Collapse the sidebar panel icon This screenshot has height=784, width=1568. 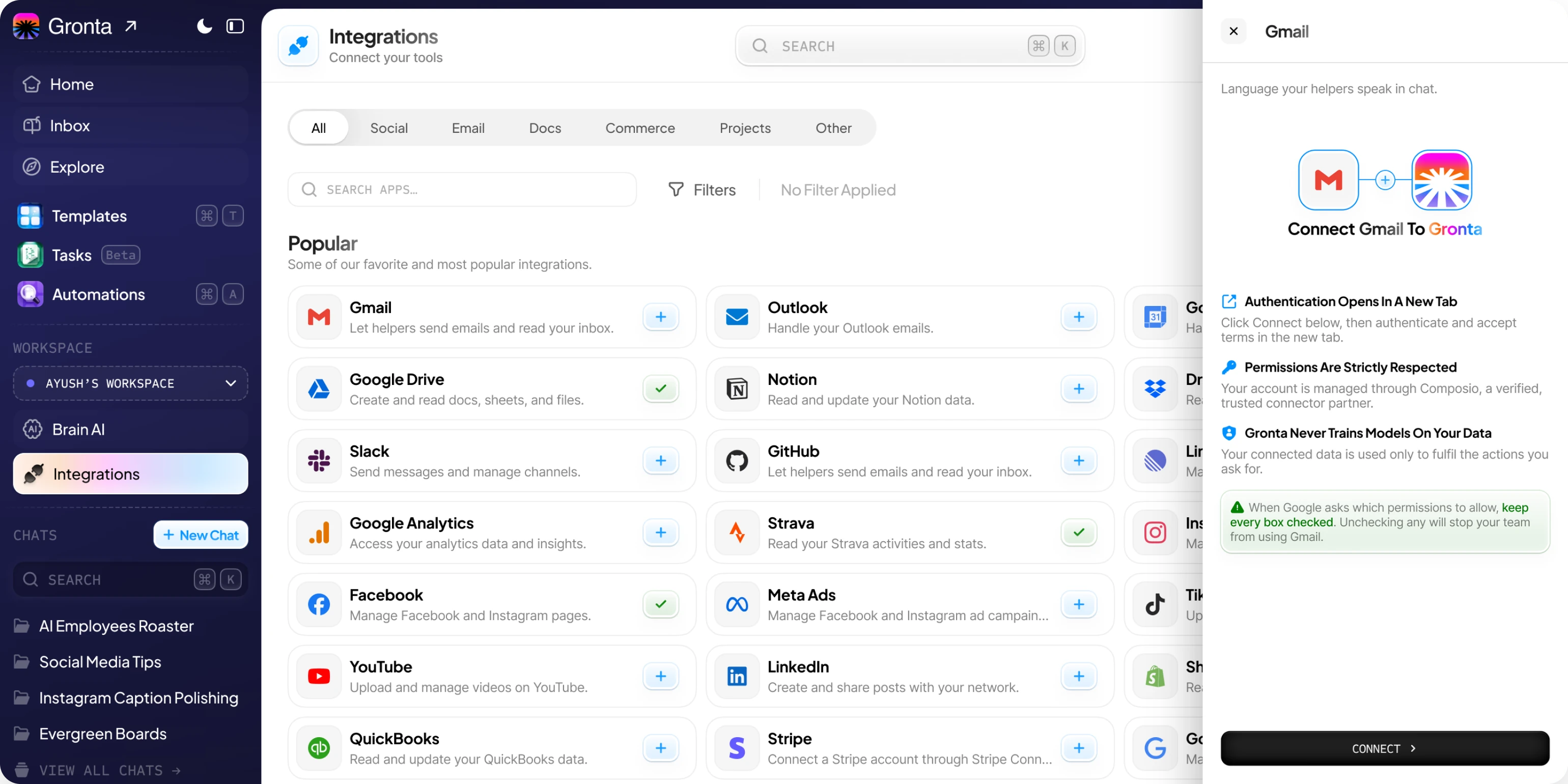point(235,26)
